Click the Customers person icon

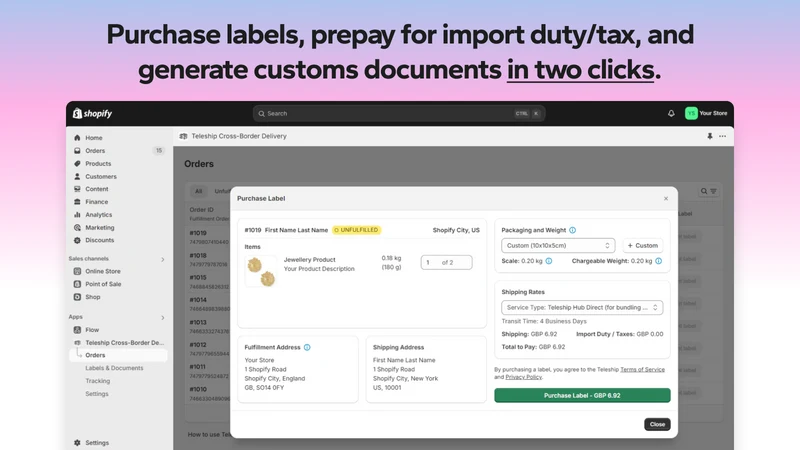[x=77, y=177]
